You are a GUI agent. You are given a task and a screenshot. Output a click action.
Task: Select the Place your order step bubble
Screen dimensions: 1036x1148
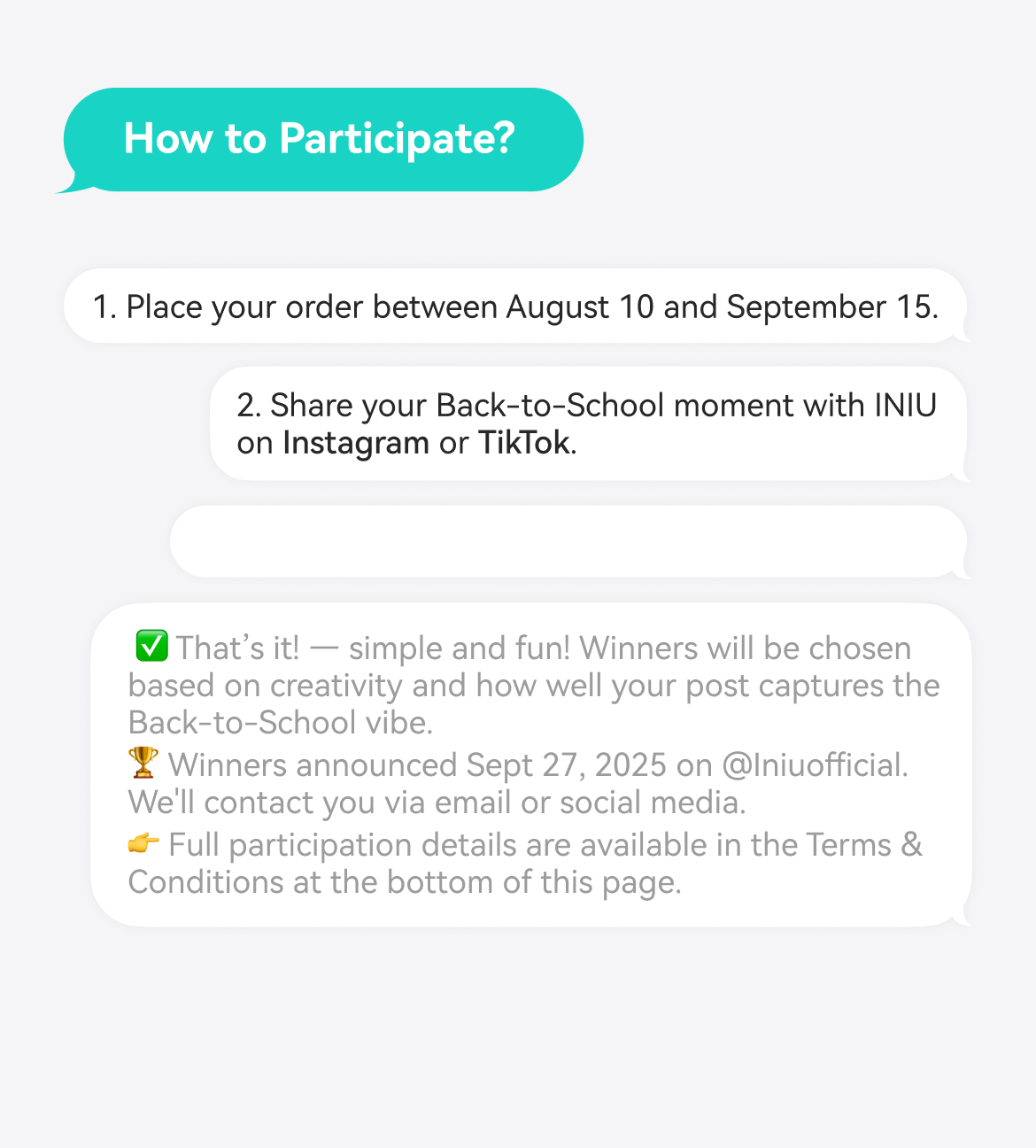tap(514, 306)
